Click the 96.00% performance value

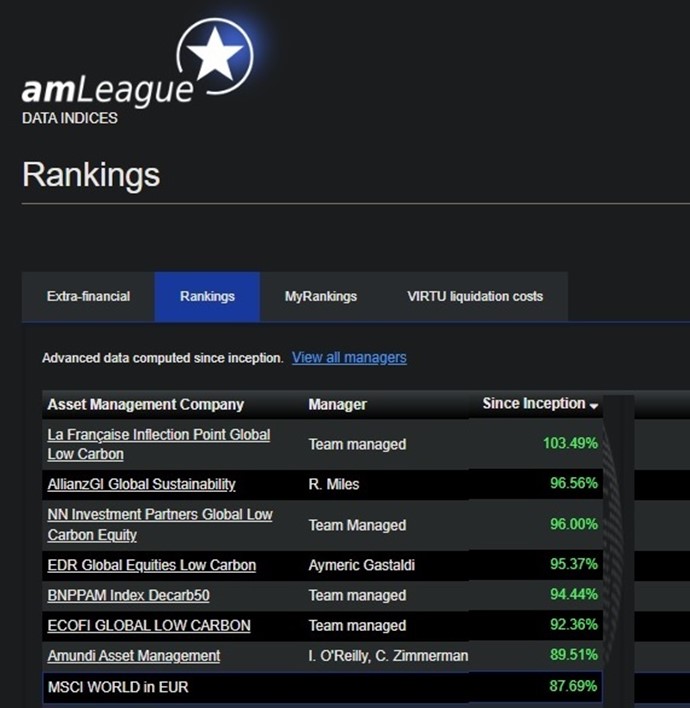574,524
